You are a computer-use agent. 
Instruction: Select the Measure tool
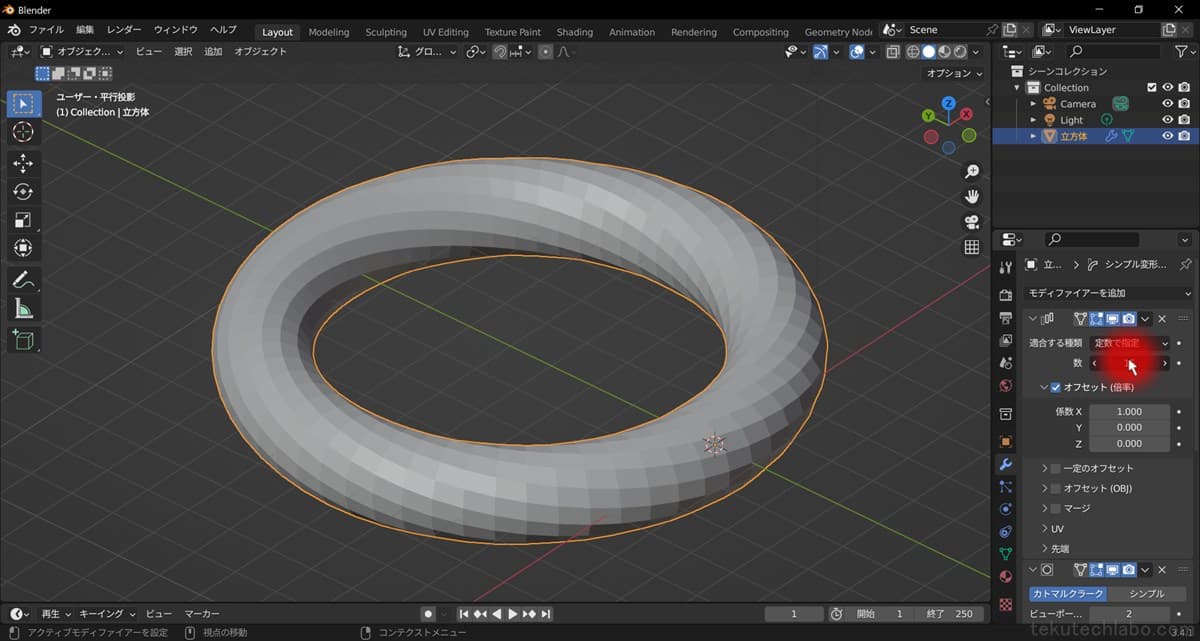pyautogui.click(x=24, y=308)
